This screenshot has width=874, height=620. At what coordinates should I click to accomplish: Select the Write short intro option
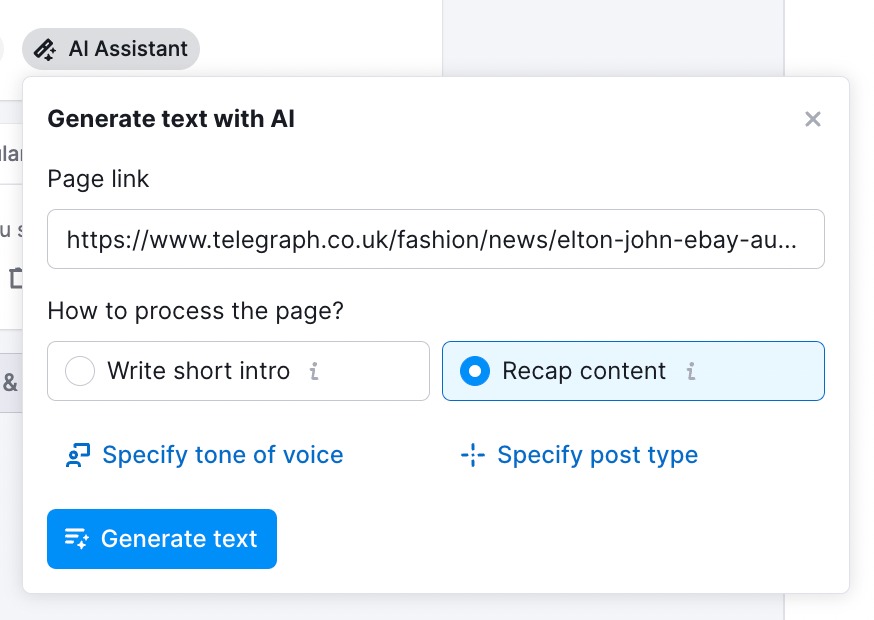tap(239, 371)
